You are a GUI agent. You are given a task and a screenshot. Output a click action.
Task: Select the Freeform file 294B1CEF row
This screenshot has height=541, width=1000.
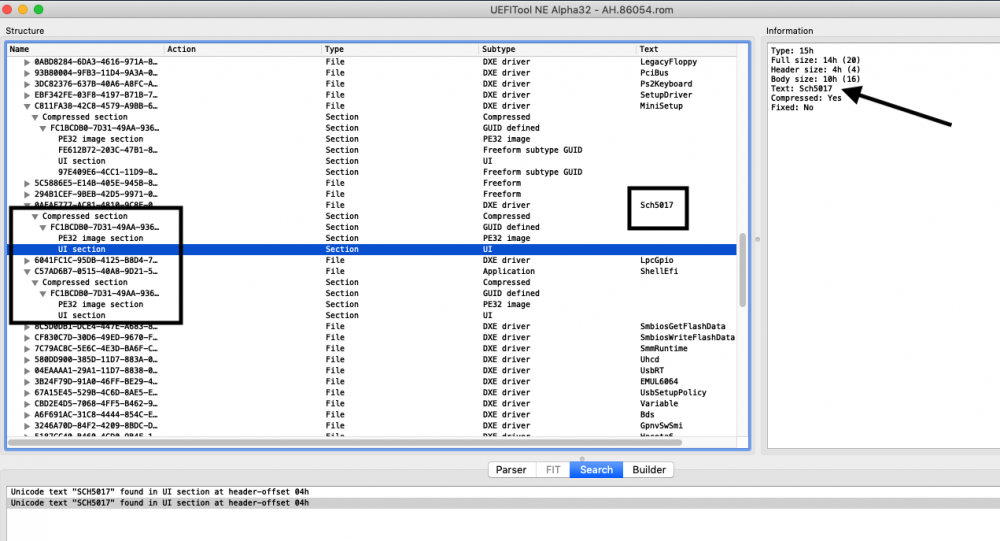coord(372,194)
